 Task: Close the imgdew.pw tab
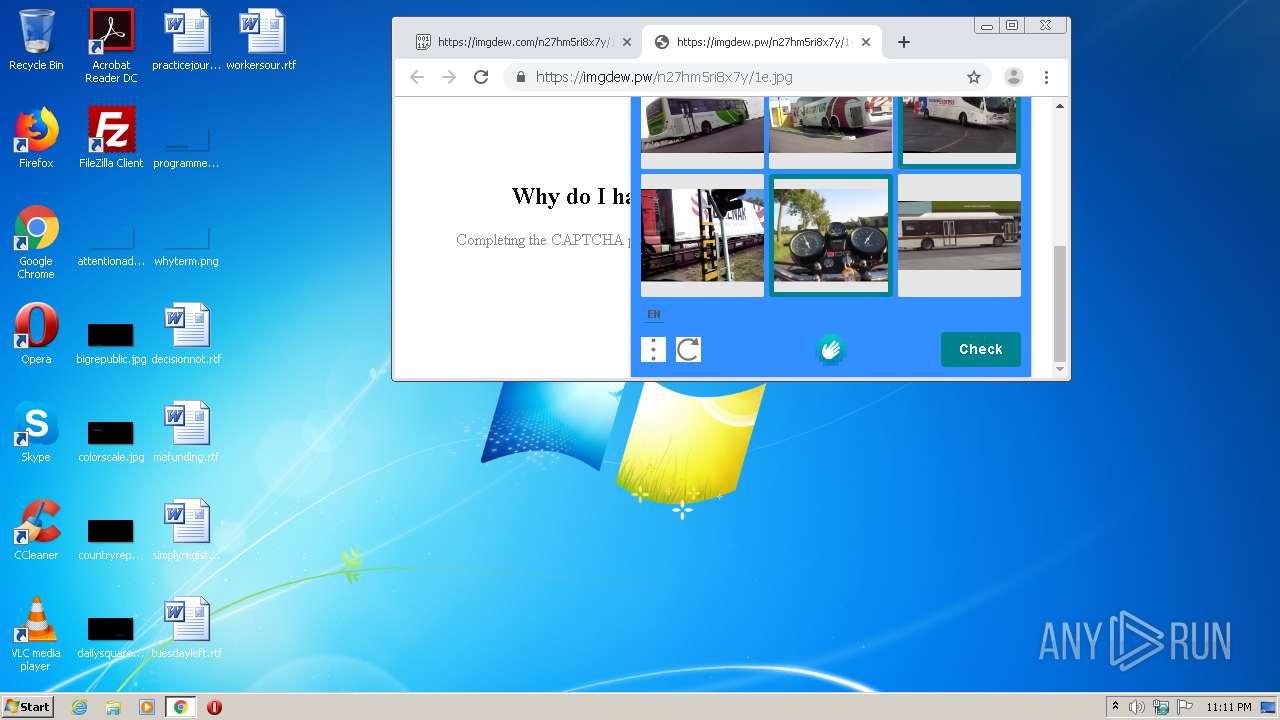point(866,42)
